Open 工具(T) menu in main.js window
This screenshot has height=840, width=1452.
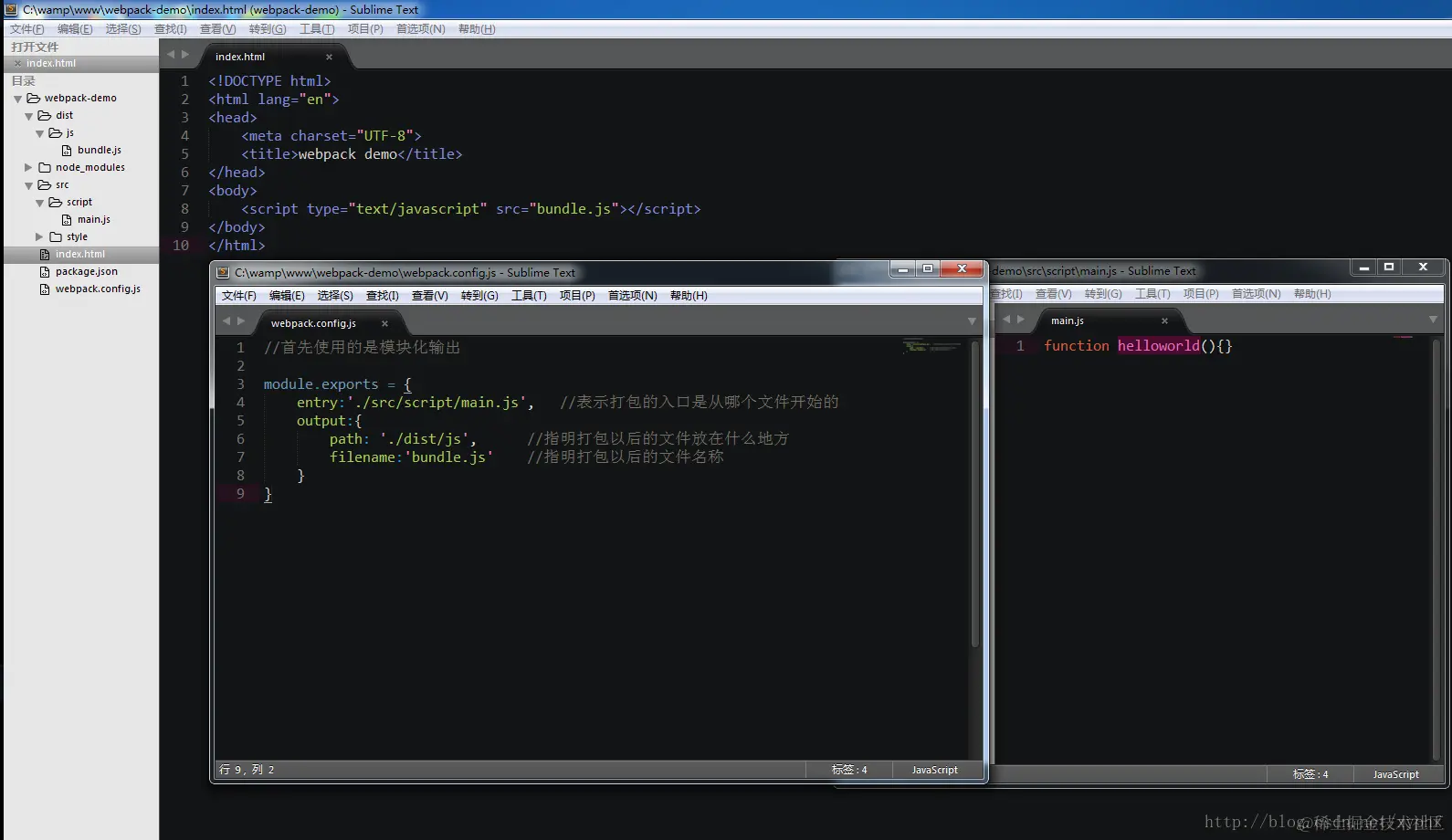tap(1152, 294)
